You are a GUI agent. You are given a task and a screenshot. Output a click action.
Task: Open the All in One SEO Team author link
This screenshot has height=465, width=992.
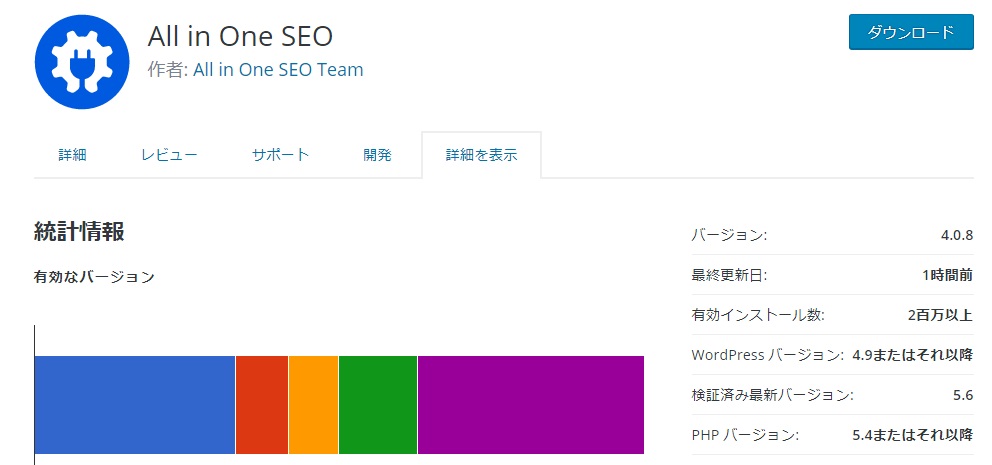coord(278,70)
